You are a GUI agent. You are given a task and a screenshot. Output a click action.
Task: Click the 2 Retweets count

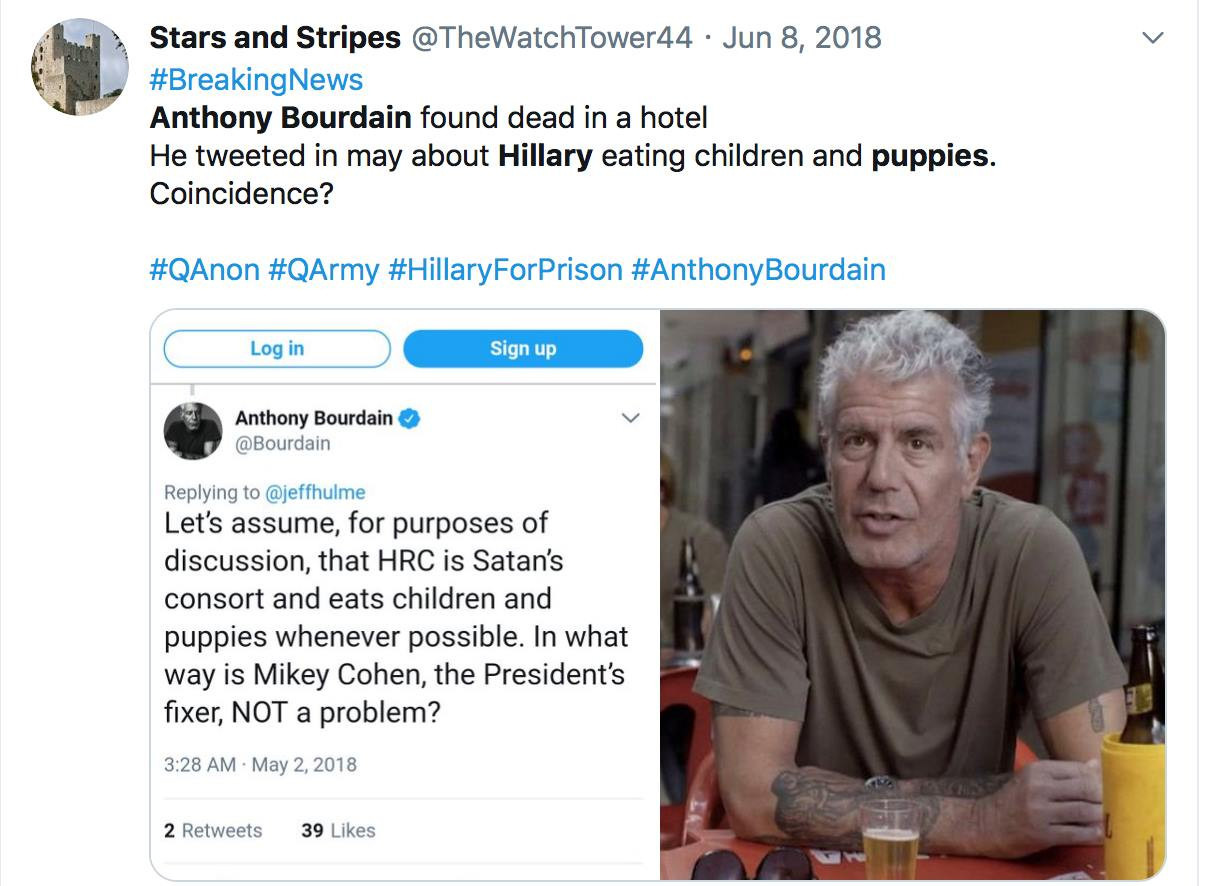[213, 830]
